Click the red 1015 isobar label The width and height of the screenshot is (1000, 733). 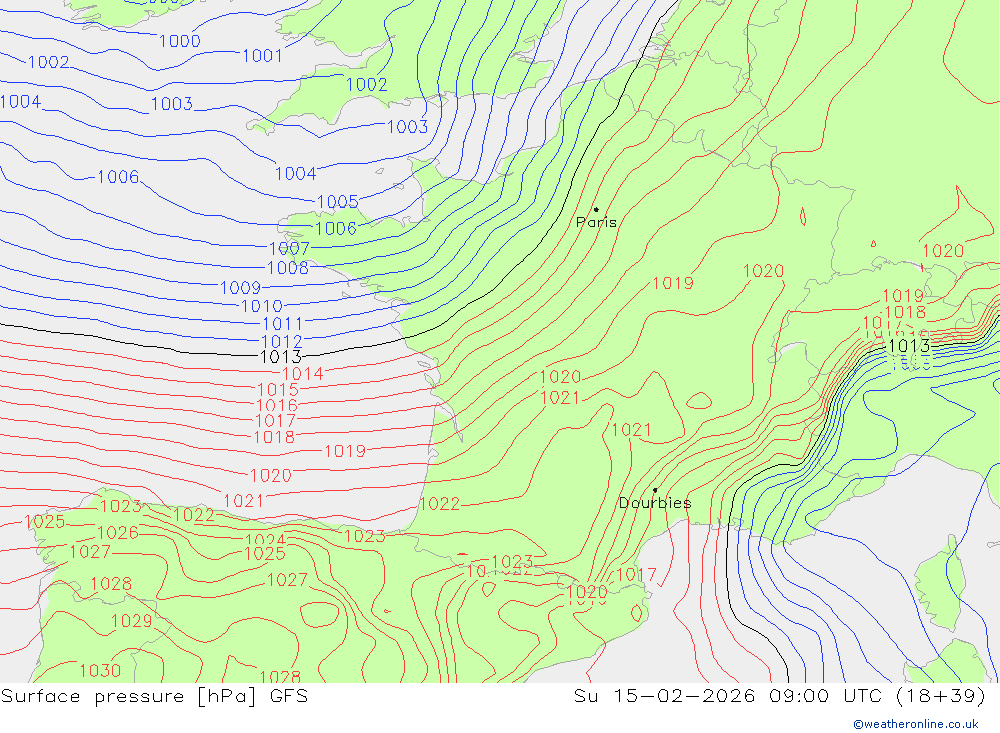click(x=277, y=390)
